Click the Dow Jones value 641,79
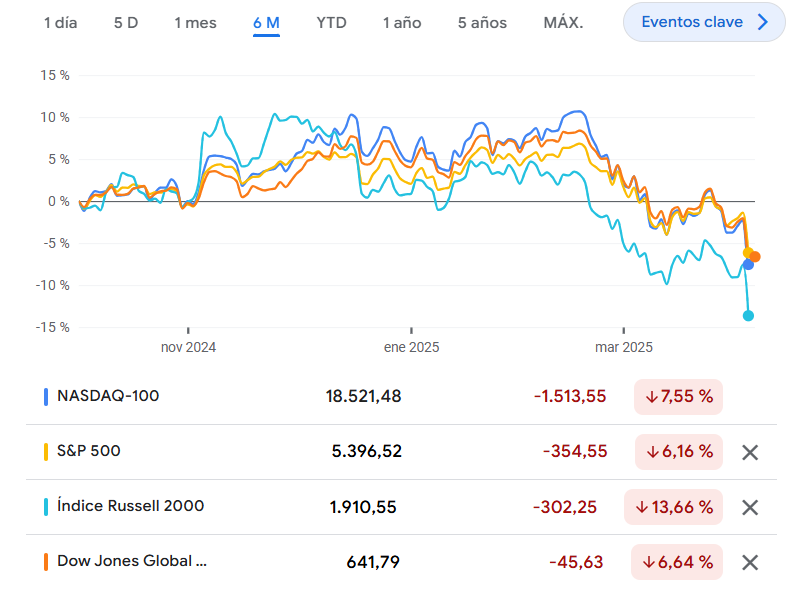The width and height of the screenshot is (796, 589). pos(373,562)
